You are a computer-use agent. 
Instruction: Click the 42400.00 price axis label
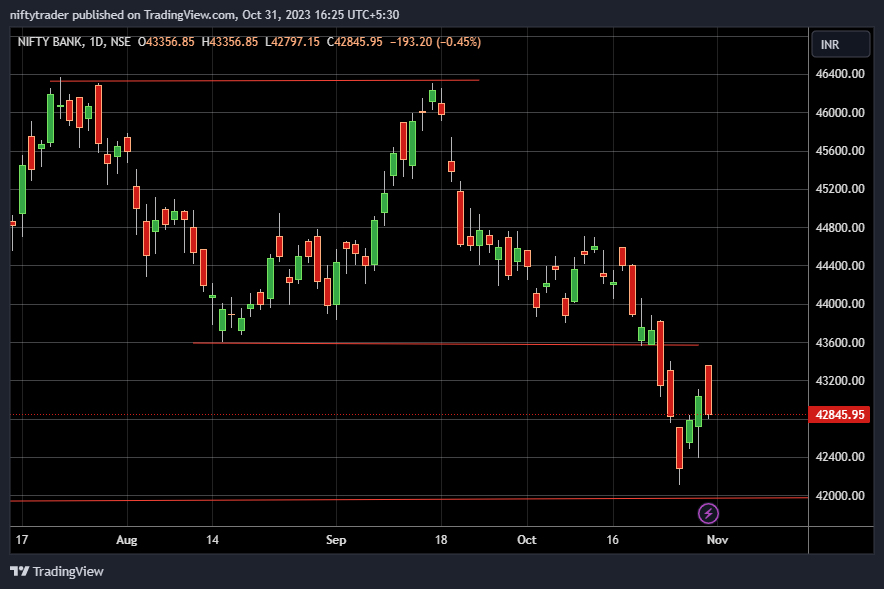click(839, 457)
